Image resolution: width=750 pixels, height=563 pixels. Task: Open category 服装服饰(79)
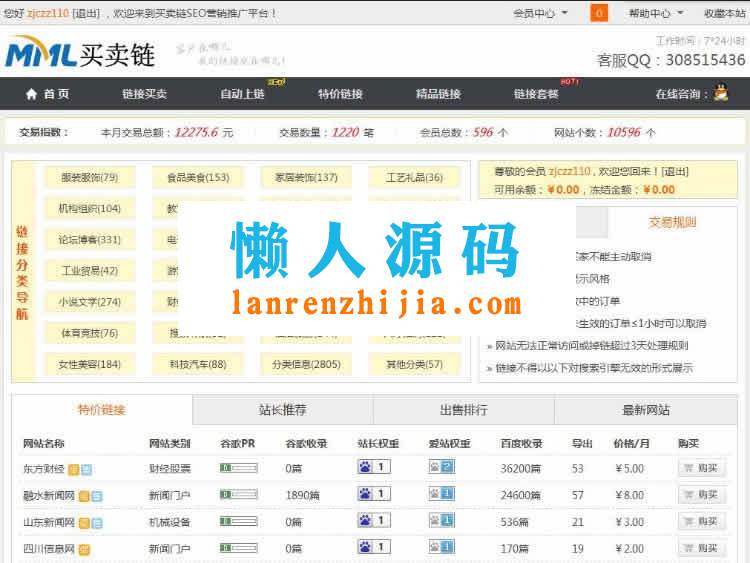(89, 178)
